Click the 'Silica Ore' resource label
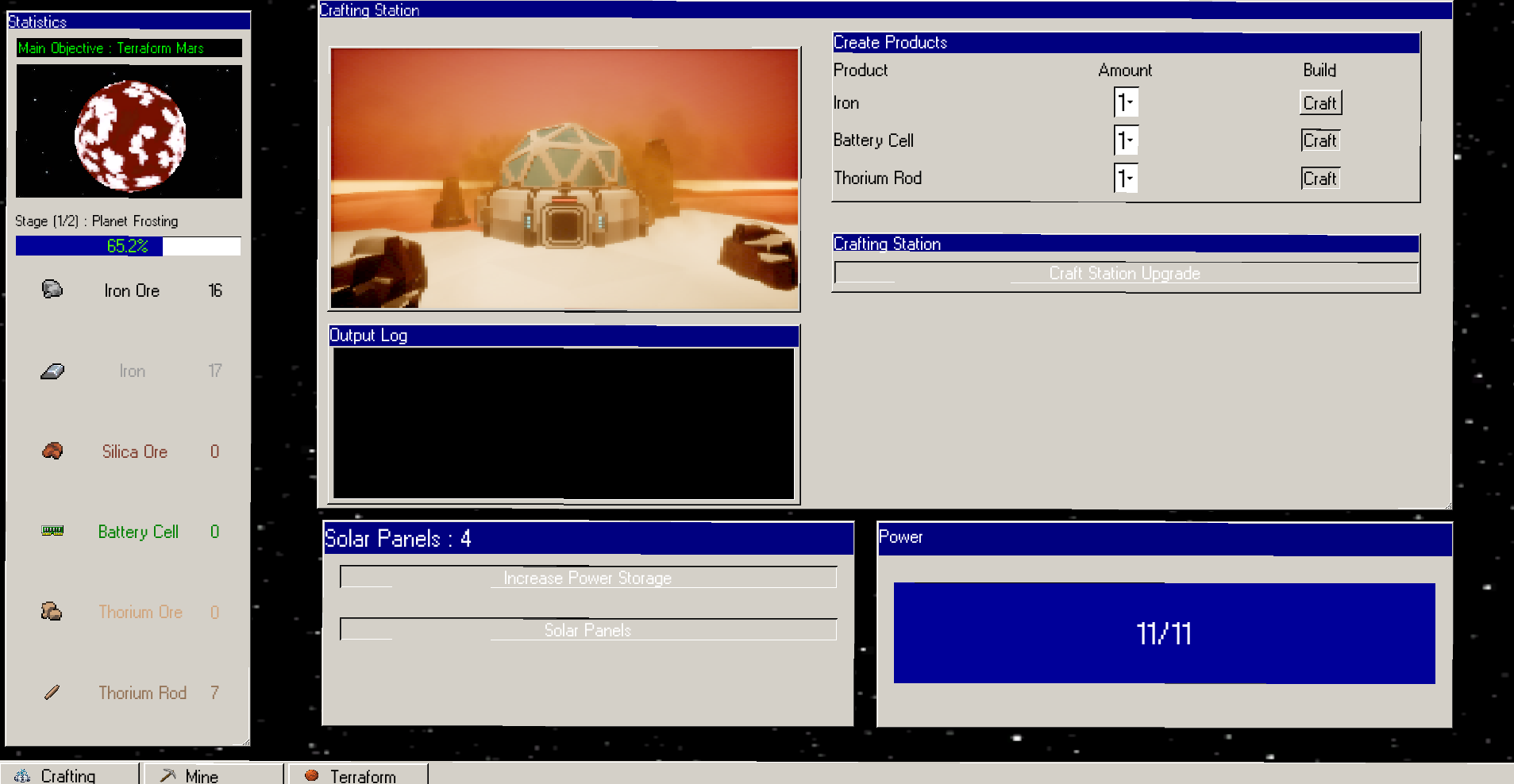1514x784 pixels. [134, 452]
